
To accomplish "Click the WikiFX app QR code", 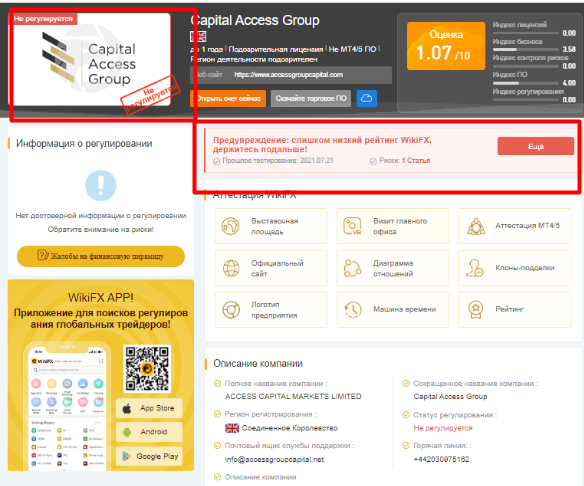I will (147, 368).
